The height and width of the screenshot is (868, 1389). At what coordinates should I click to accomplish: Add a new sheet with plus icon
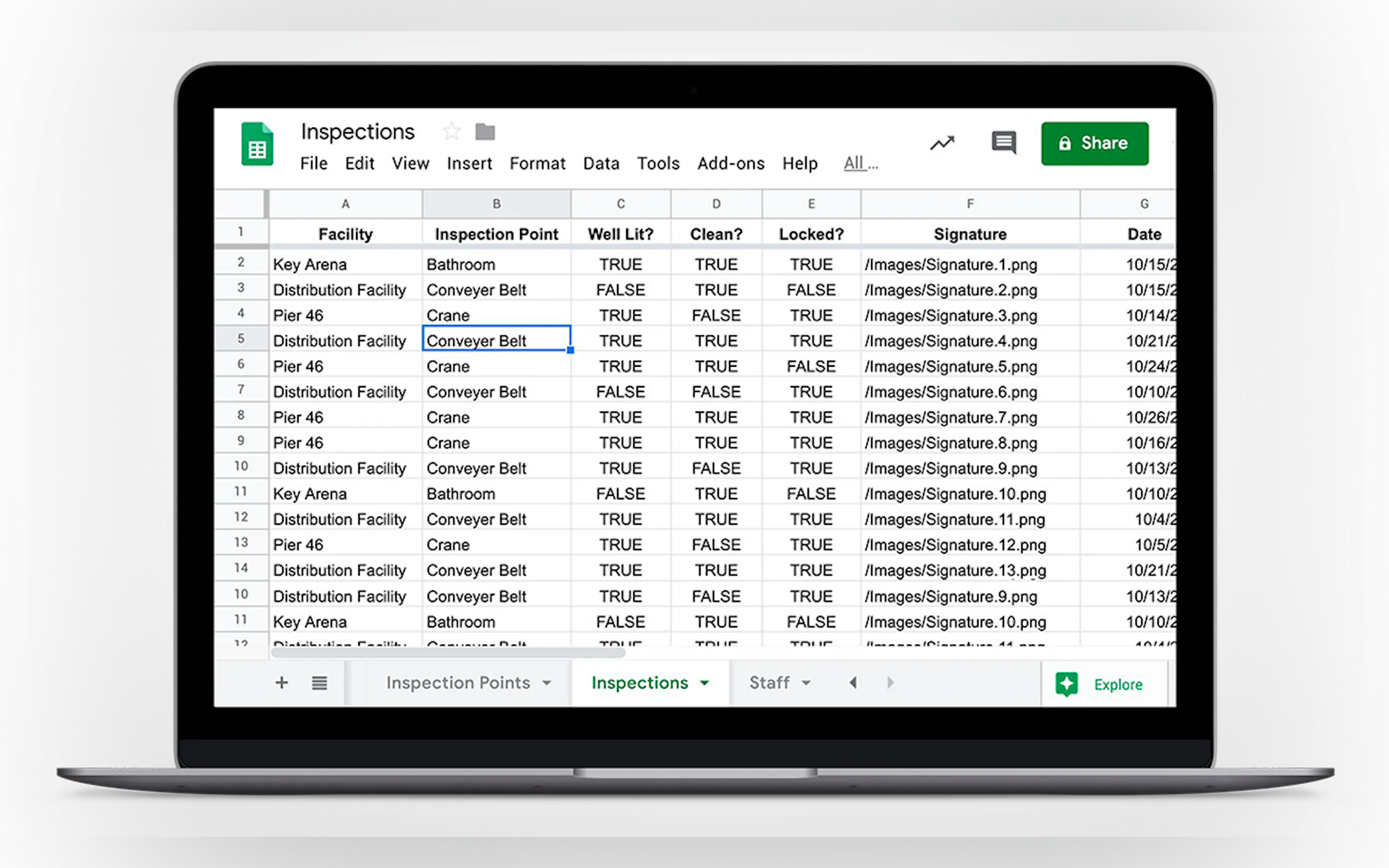[x=282, y=683]
